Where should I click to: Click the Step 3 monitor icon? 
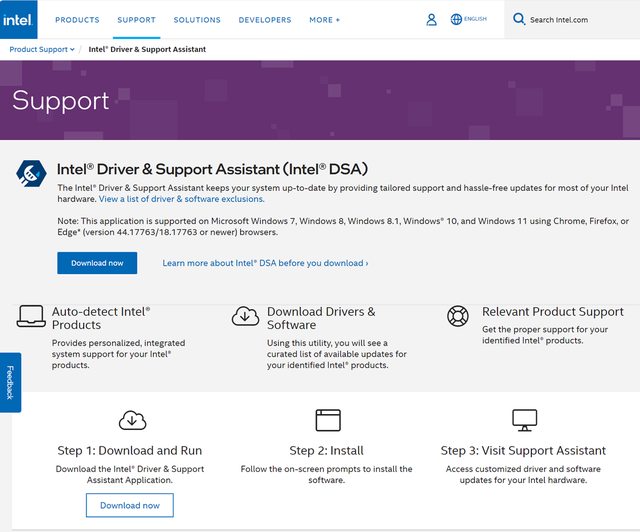(524, 420)
